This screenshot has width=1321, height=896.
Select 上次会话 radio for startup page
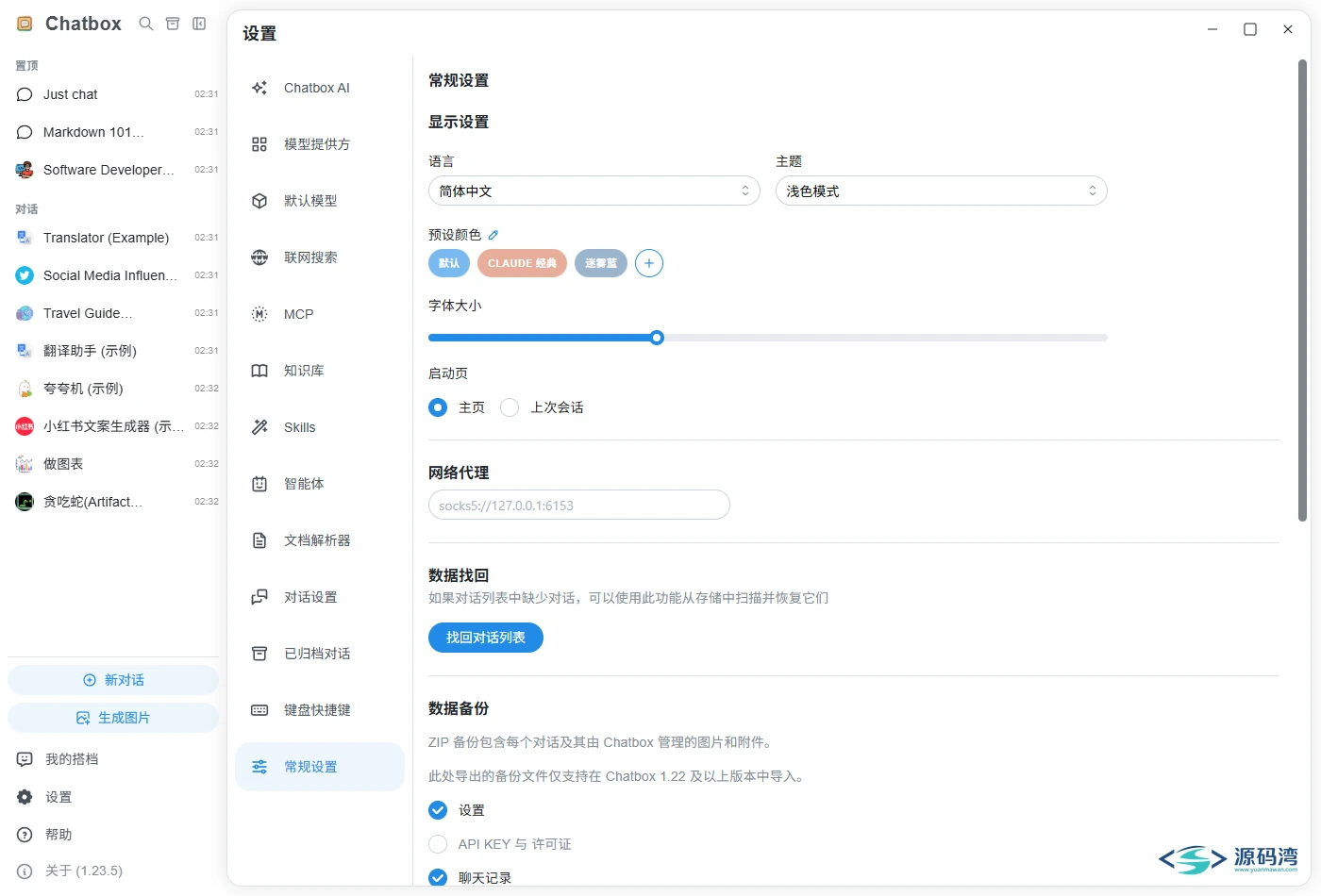click(x=510, y=407)
